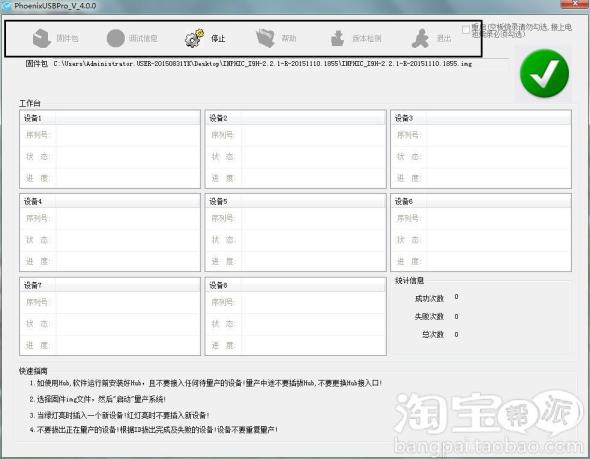Open the 固件包 firmware image selector
Viewport: 590px width, 459px height.
(x=55, y=38)
